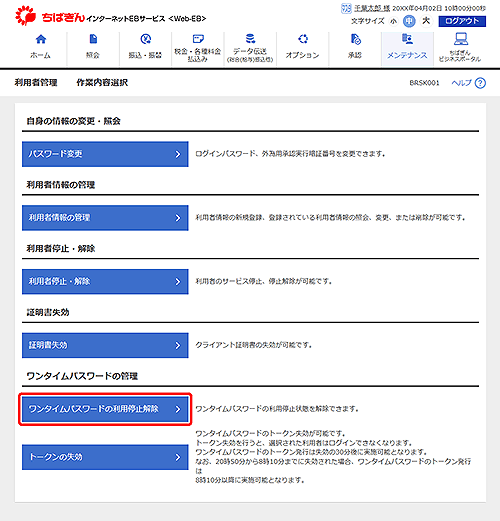Click the 利用者停止・解除 chevron arrow
Screen dimensions: 500x521
178,282
